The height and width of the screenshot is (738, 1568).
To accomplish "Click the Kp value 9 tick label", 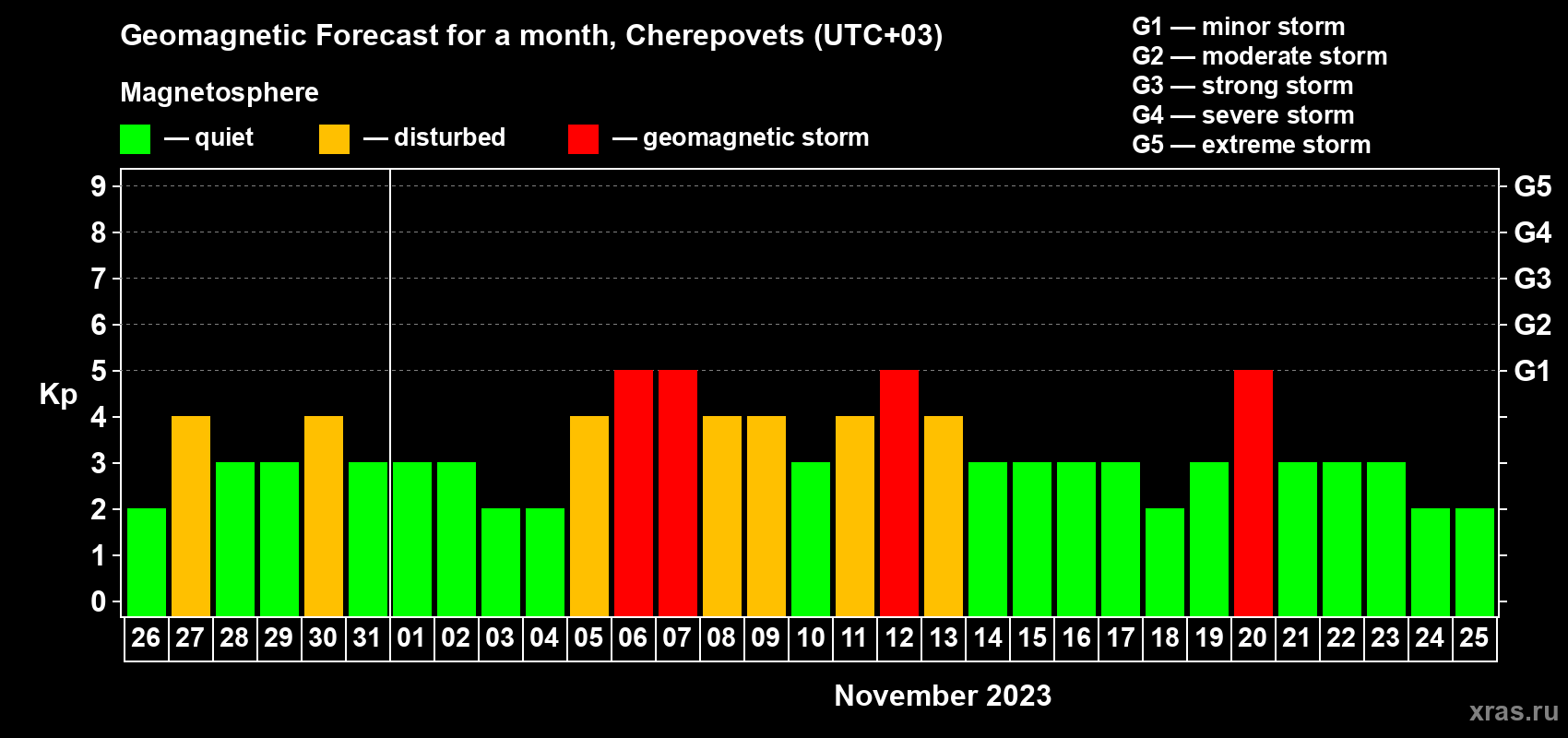I will point(99,186).
